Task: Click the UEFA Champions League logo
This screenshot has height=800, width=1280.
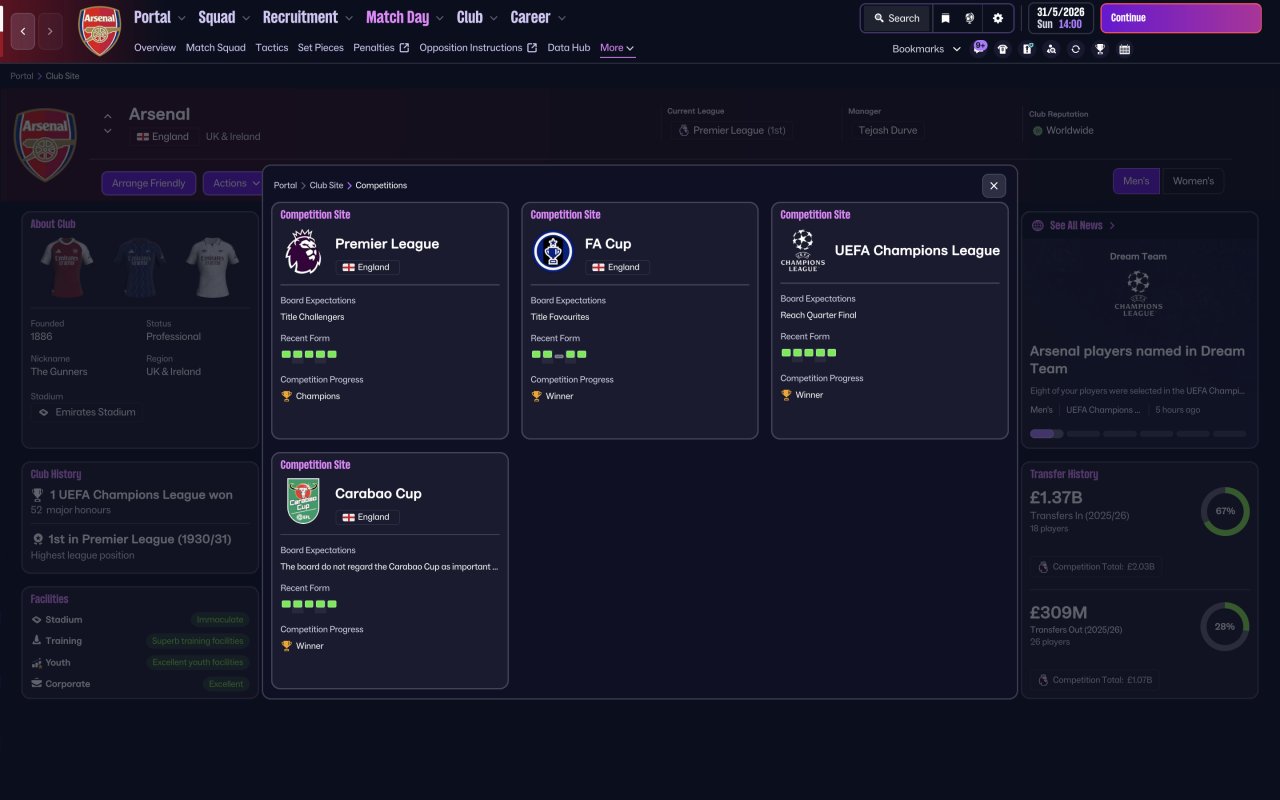Action: point(803,251)
